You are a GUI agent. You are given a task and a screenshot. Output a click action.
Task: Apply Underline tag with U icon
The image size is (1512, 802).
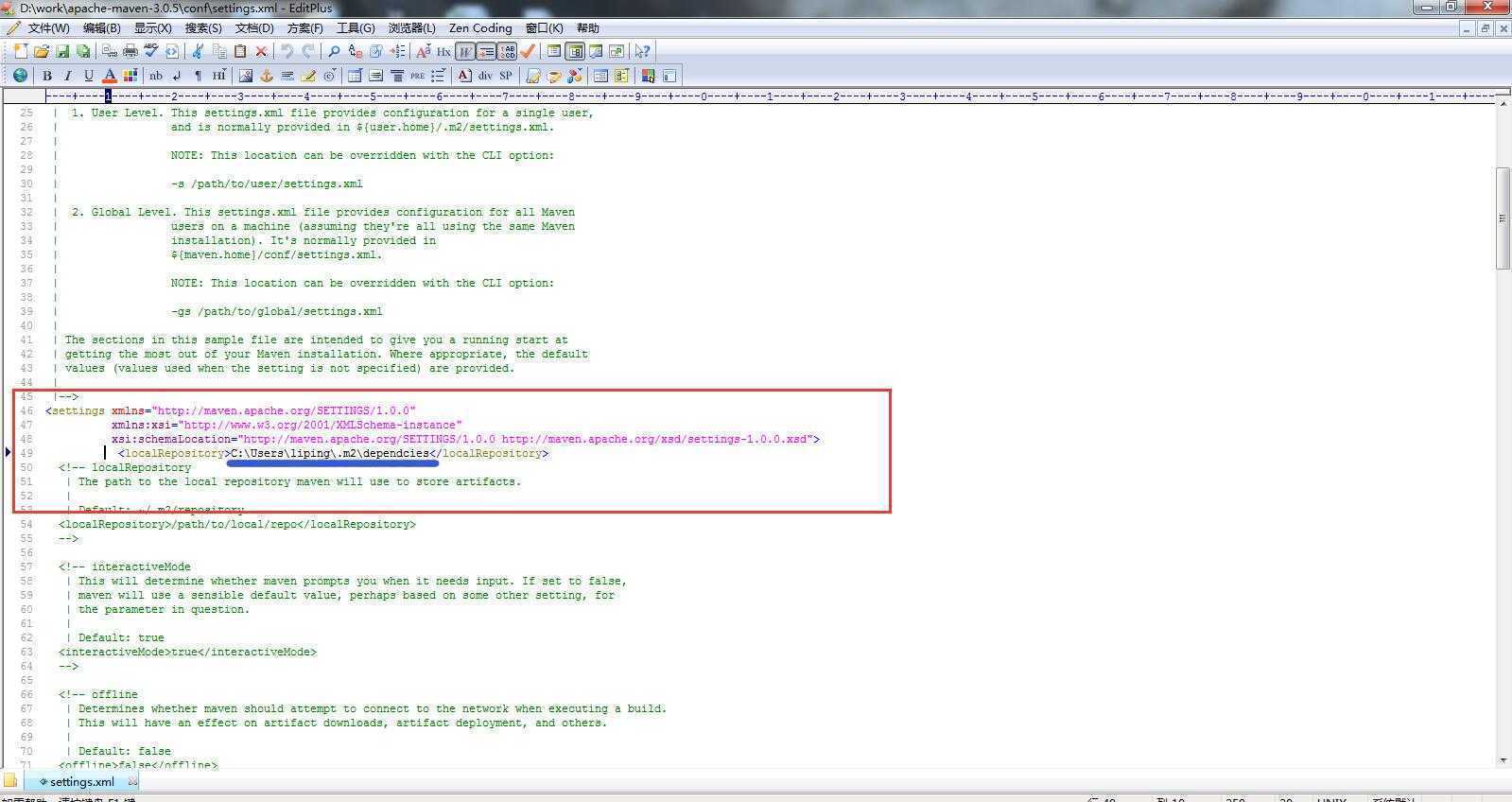click(89, 76)
